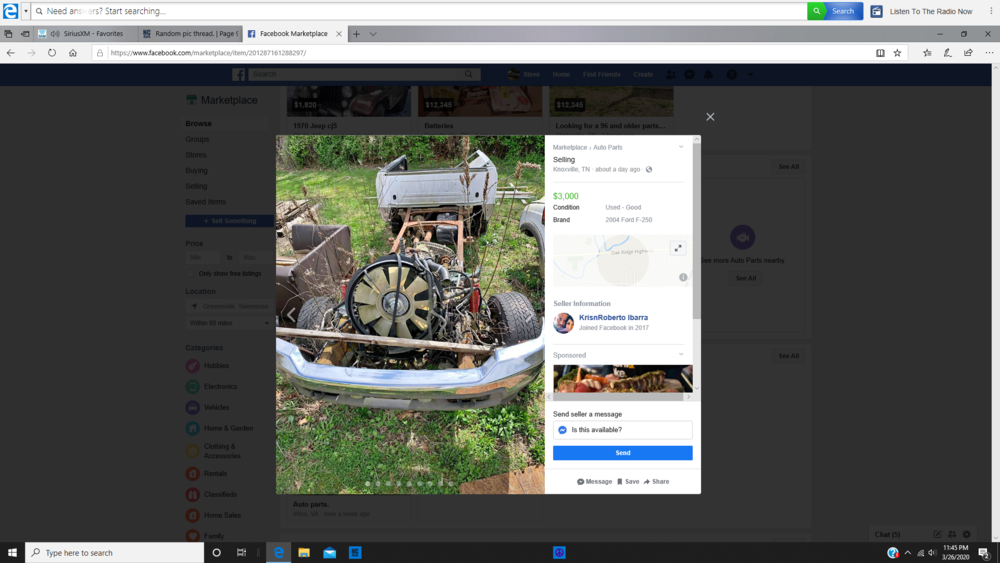Expand the map to full view

click(x=677, y=248)
